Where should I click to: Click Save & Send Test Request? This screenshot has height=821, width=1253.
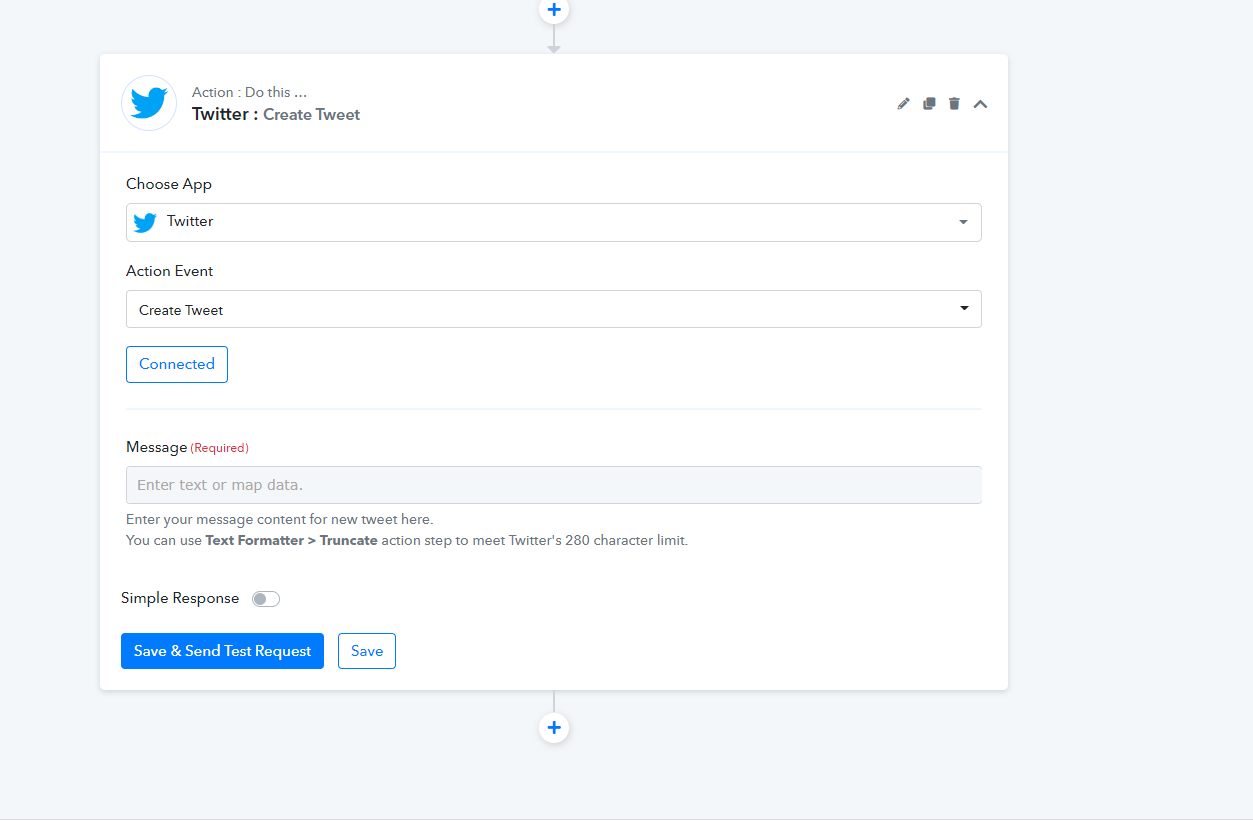[x=222, y=651]
